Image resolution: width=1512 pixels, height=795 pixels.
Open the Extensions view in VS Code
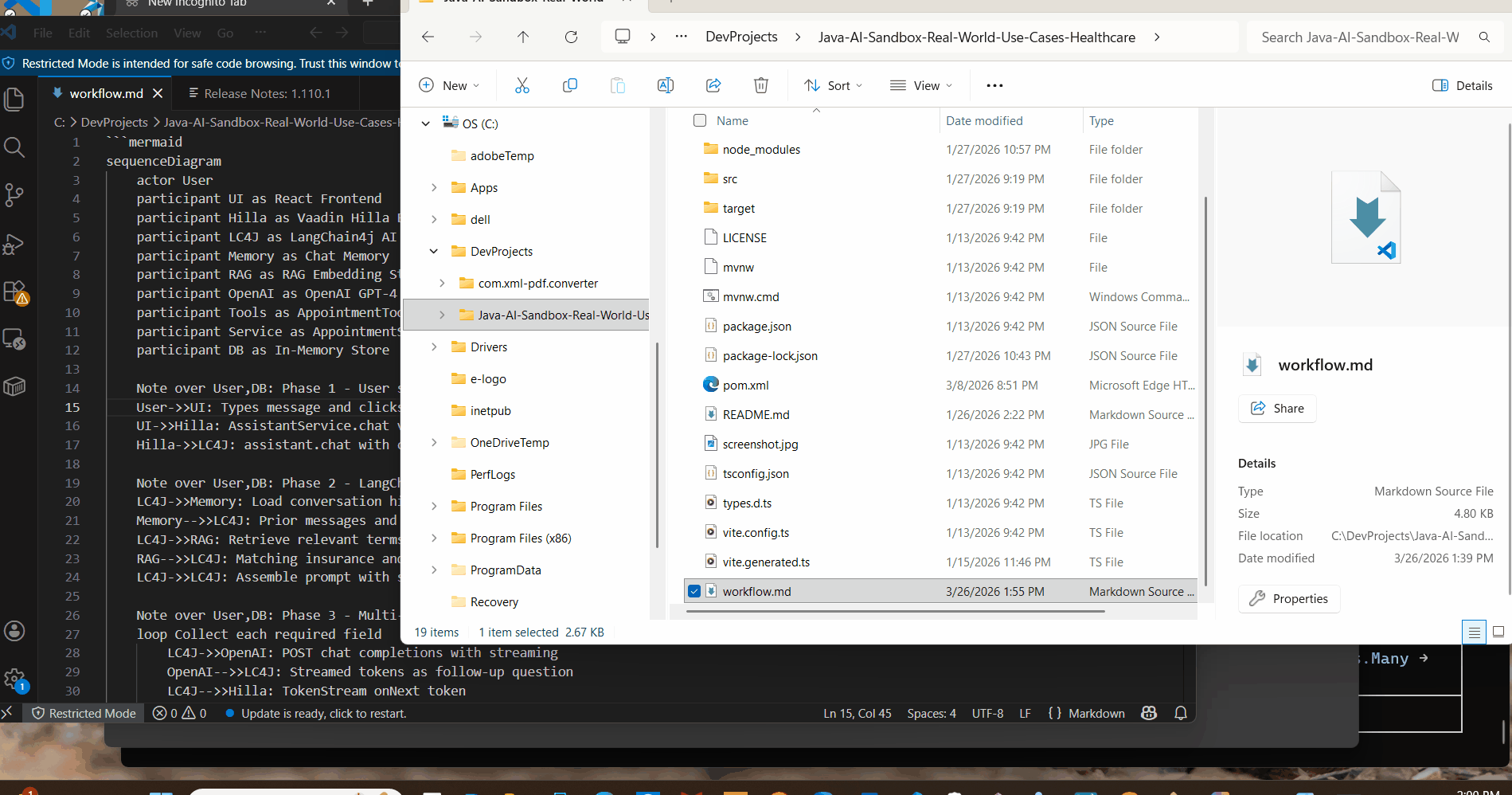(14, 292)
